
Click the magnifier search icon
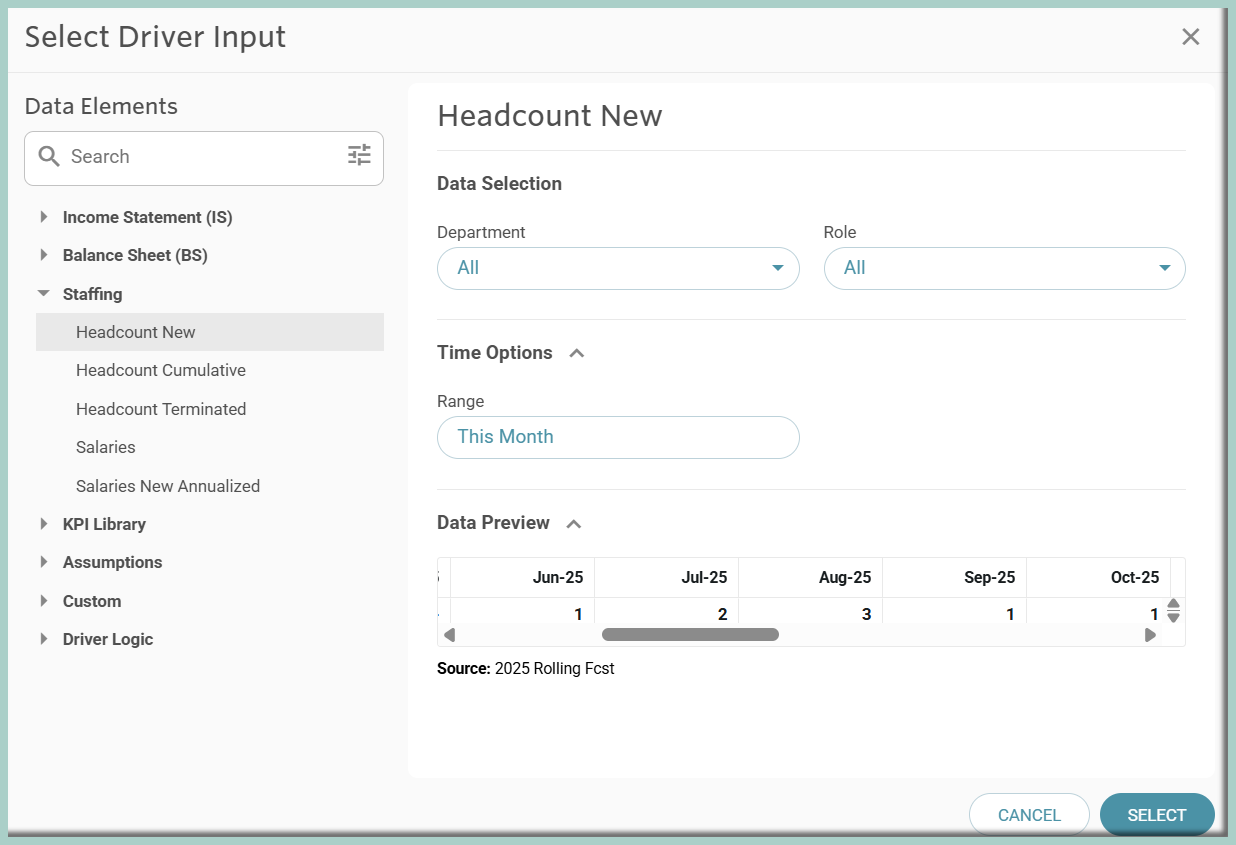[x=49, y=156]
